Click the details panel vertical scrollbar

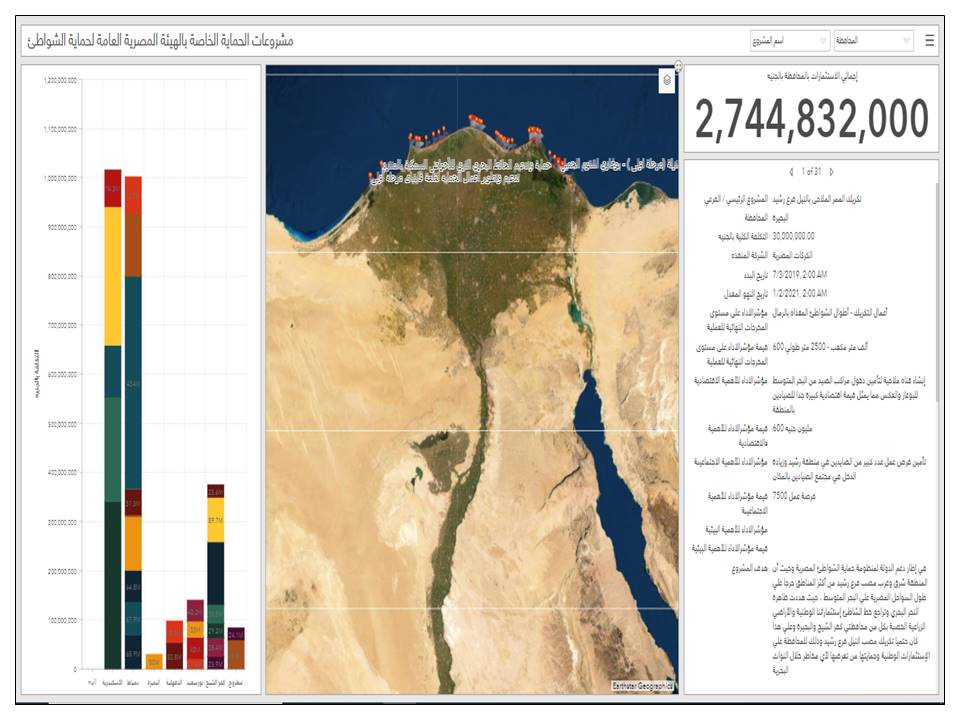click(937, 290)
